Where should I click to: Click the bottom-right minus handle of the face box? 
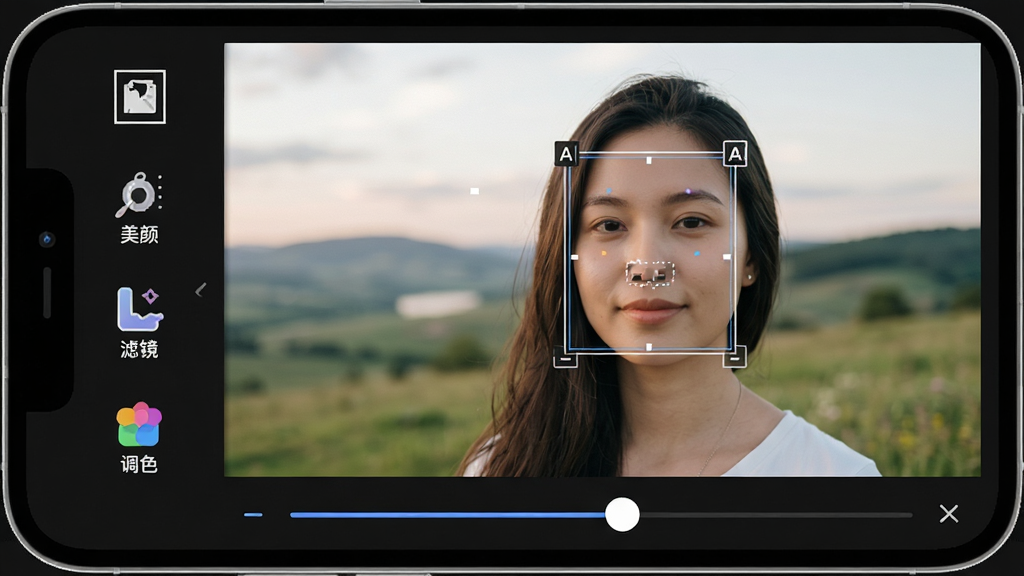click(735, 358)
